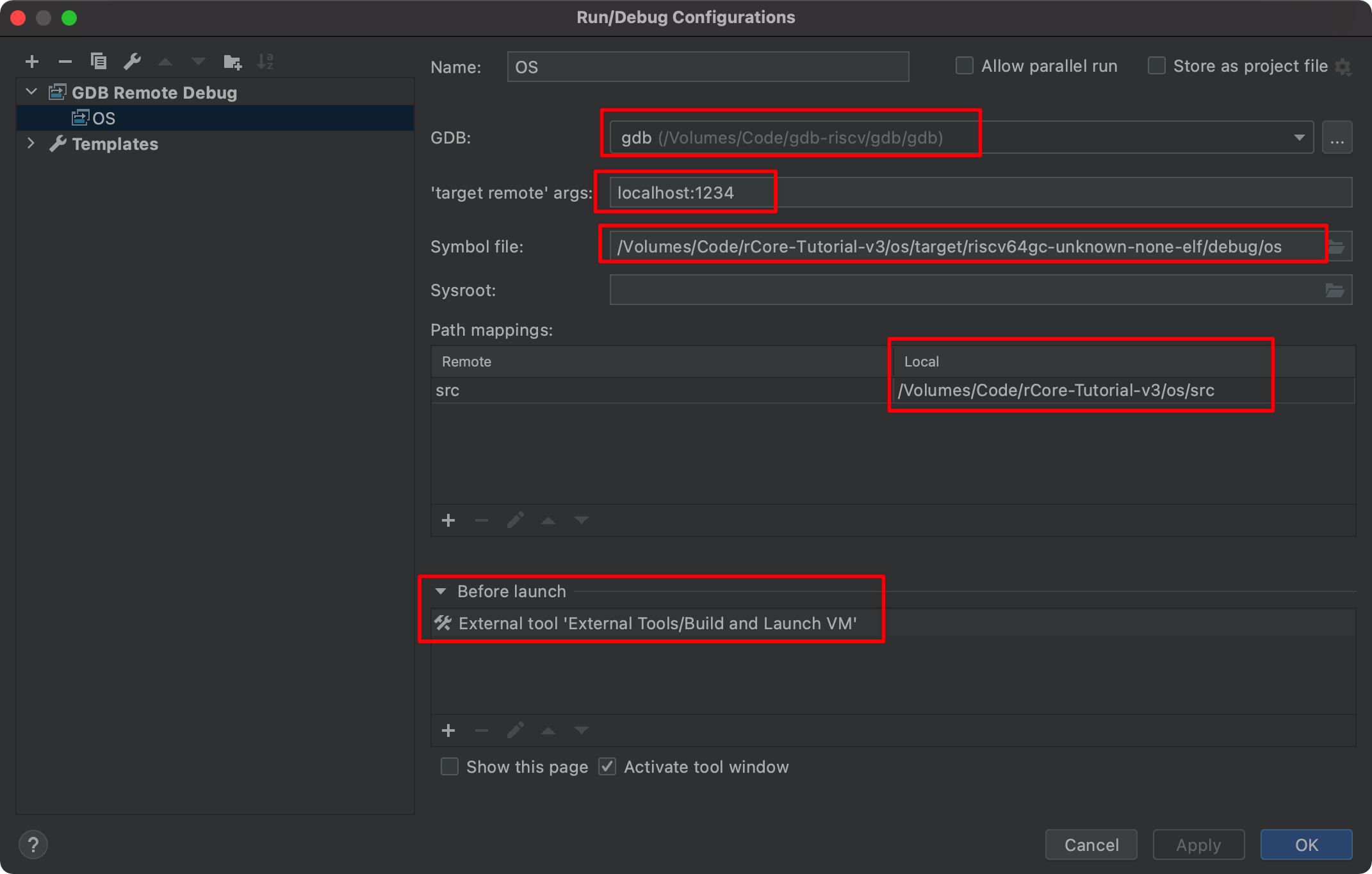
Task: Collapse the GDB Remote Debug group
Action: (x=31, y=92)
